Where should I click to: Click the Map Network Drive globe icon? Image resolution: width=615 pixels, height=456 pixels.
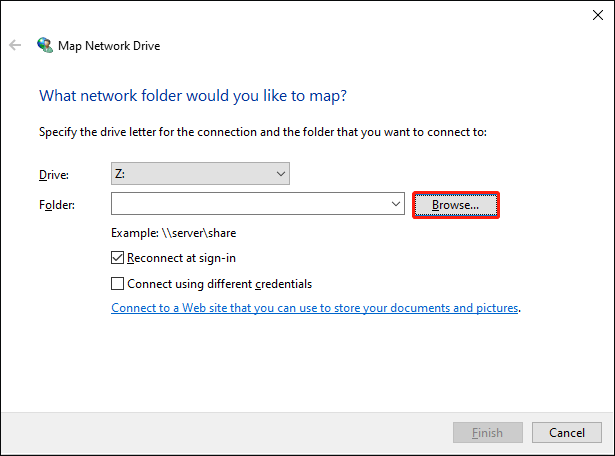(45, 45)
